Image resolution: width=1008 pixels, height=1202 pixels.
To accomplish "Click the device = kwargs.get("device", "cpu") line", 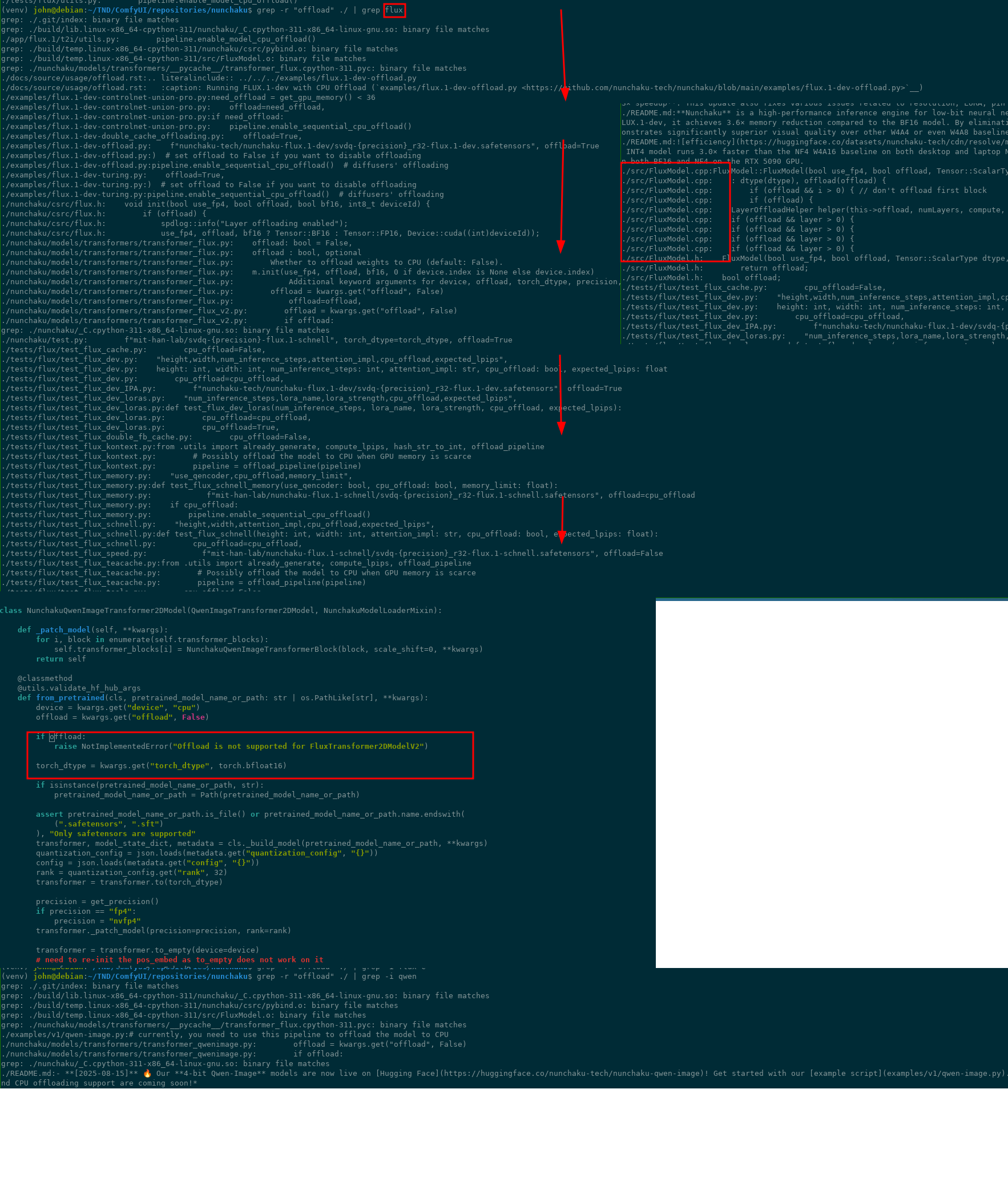I will coord(118,709).
